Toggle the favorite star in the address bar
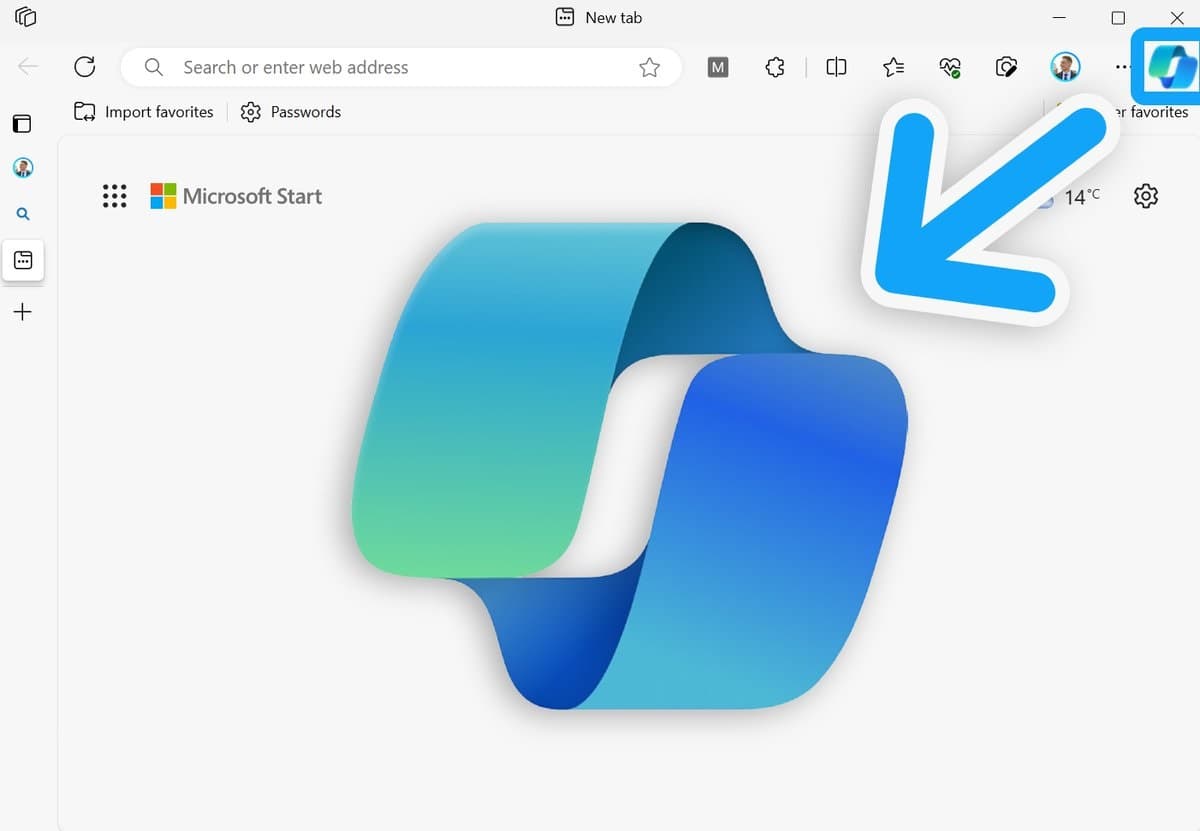The image size is (1200, 831). (650, 67)
